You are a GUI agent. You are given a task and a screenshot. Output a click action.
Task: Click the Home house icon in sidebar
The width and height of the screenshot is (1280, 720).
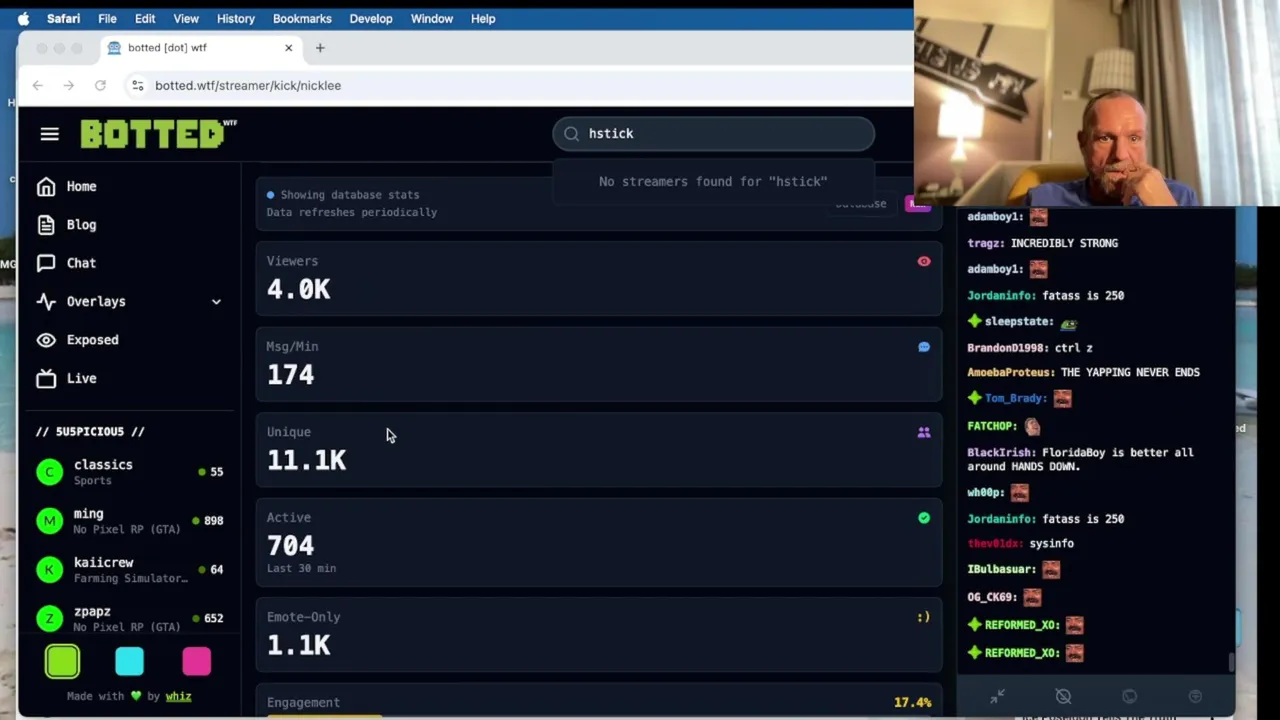tap(46, 187)
